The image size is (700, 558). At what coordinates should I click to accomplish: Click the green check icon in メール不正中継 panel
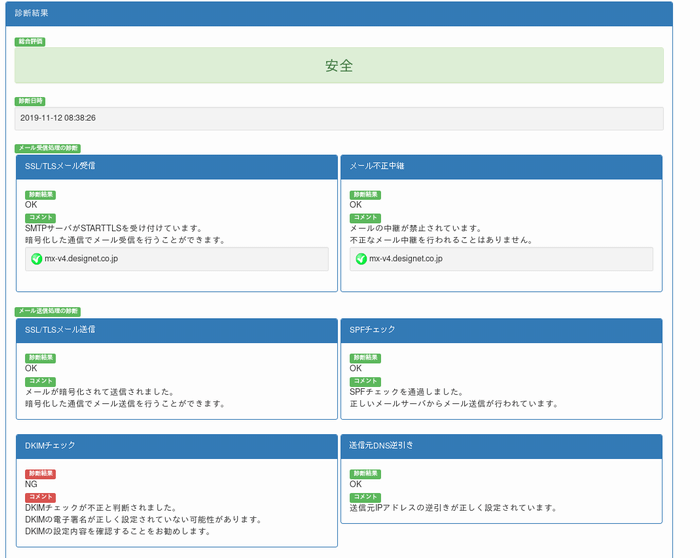pos(361,259)
